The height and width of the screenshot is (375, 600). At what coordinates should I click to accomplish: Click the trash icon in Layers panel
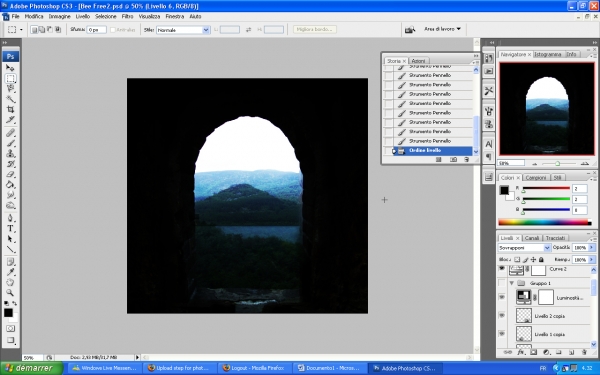tap(584, 352)
